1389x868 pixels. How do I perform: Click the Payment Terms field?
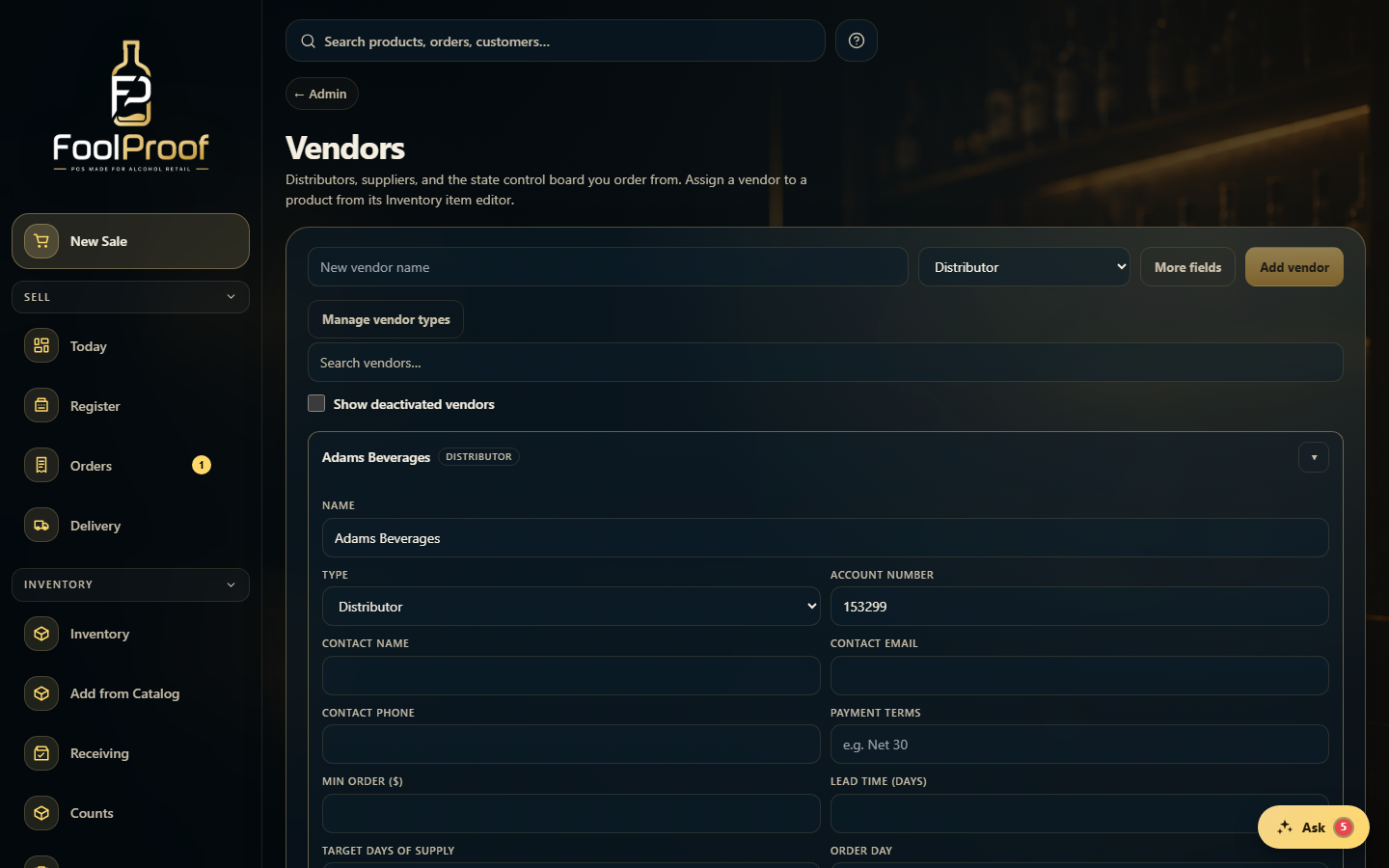(1079, 745)
